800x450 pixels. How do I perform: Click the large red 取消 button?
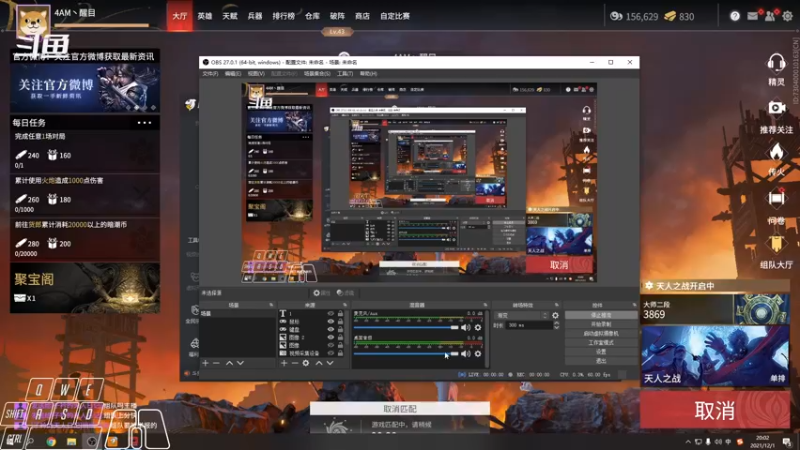715,410
